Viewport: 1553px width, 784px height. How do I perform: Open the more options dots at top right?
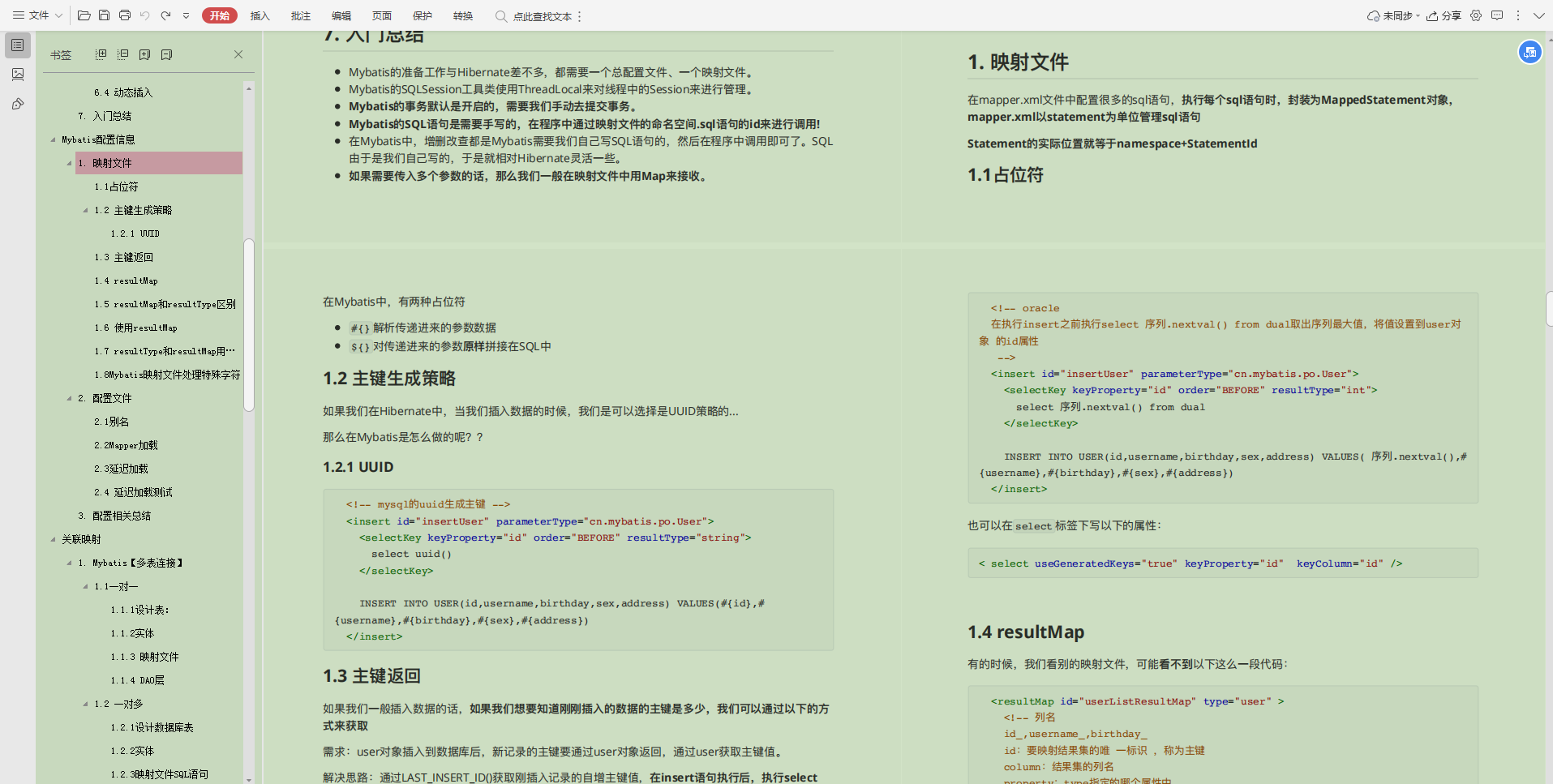(x=1518, y=15)
